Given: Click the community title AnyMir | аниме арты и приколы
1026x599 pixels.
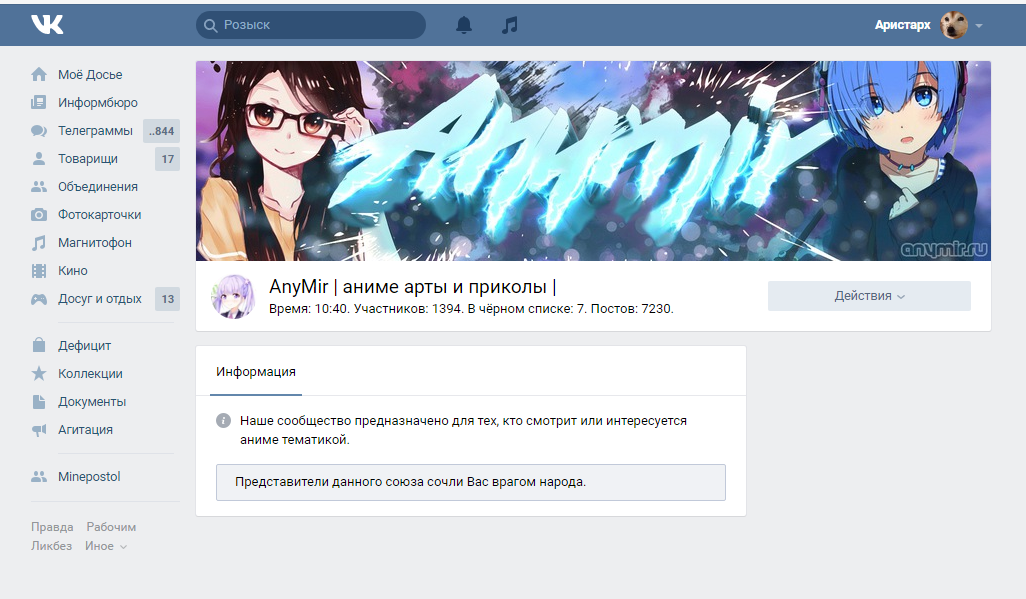Looking at the screenshot, I should [413, 287].
